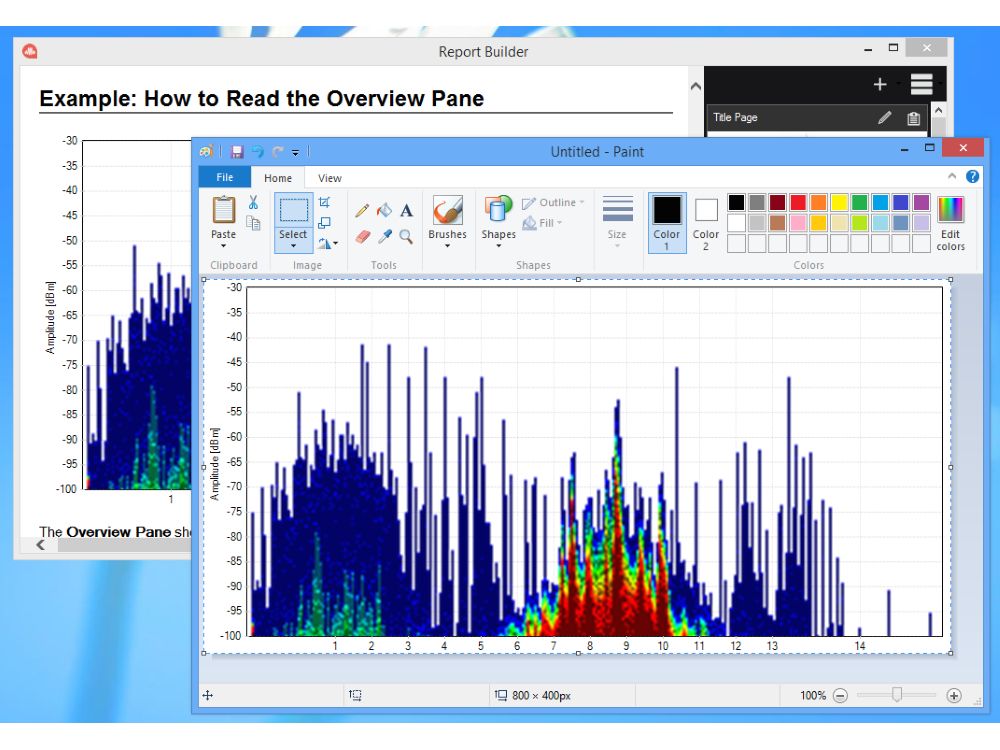Select the Eraser tool
The width and height of the screenshot is (1000, 750).
tap(362, 237)
